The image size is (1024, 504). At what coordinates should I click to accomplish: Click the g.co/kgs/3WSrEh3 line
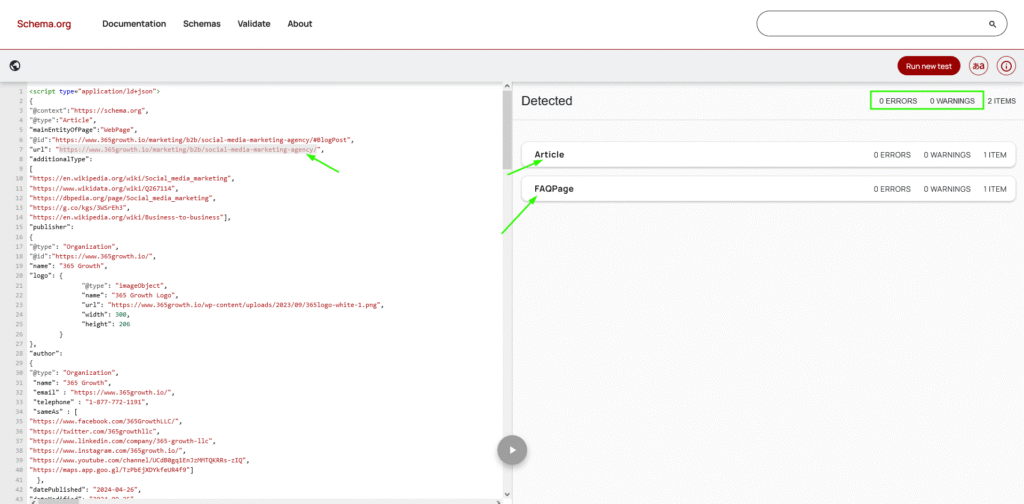pos(80,207)
